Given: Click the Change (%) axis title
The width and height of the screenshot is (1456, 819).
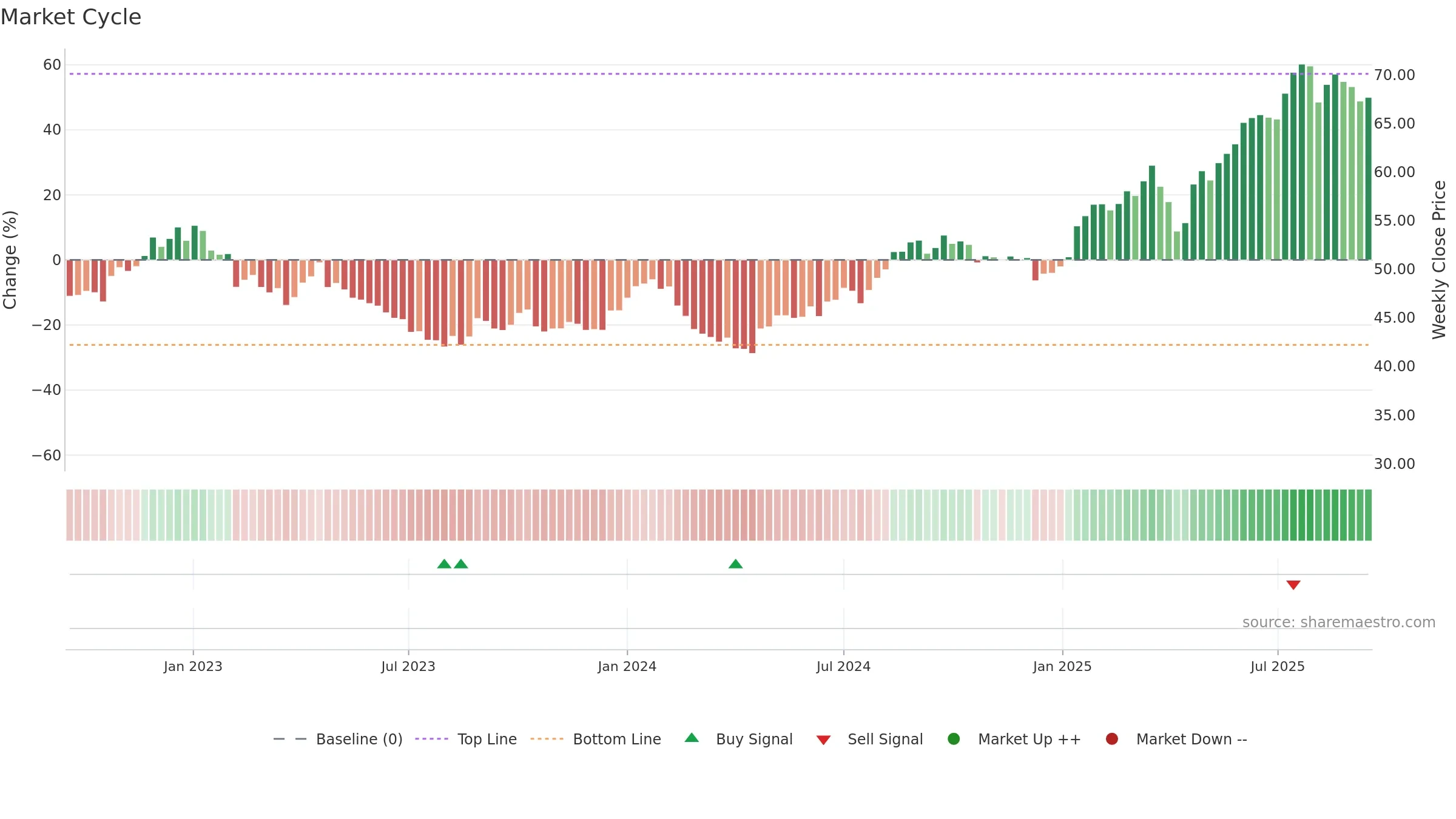Looking at the screenshot, I should pos(10,260).
